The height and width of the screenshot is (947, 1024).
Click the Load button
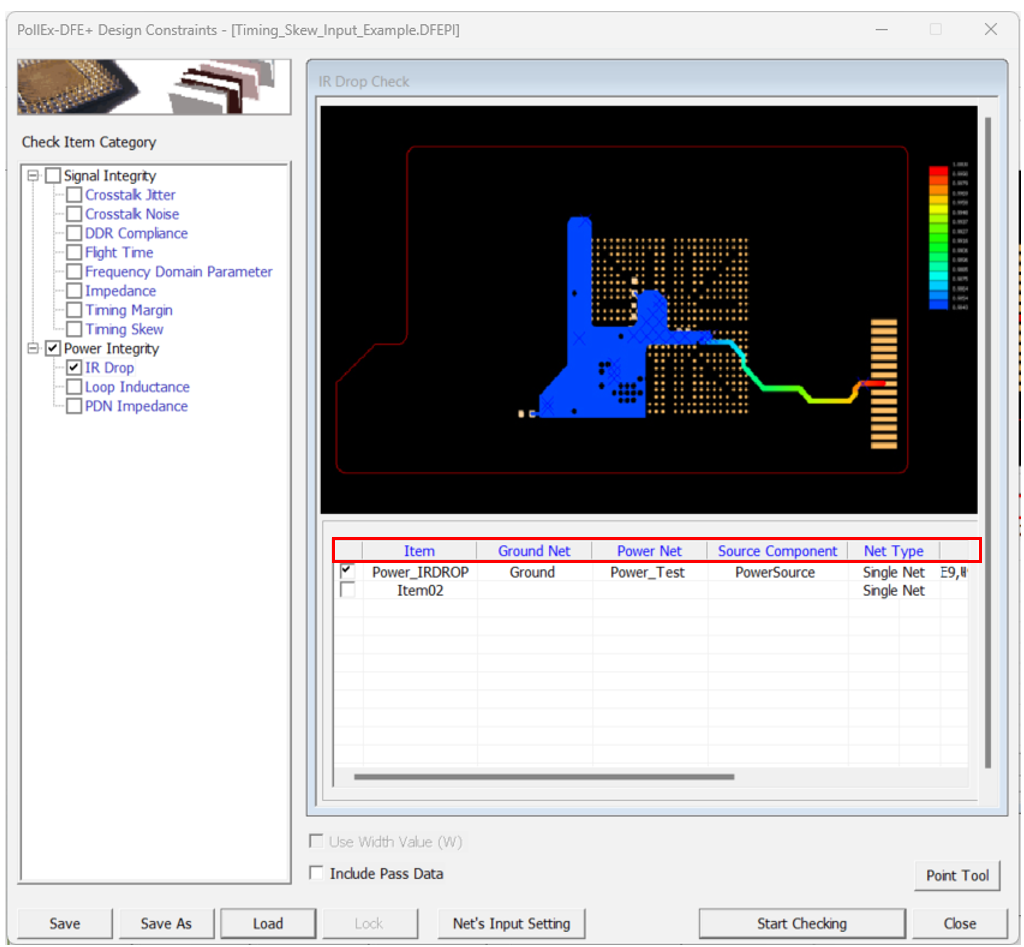pyautogui.click(x=267, y=923)
